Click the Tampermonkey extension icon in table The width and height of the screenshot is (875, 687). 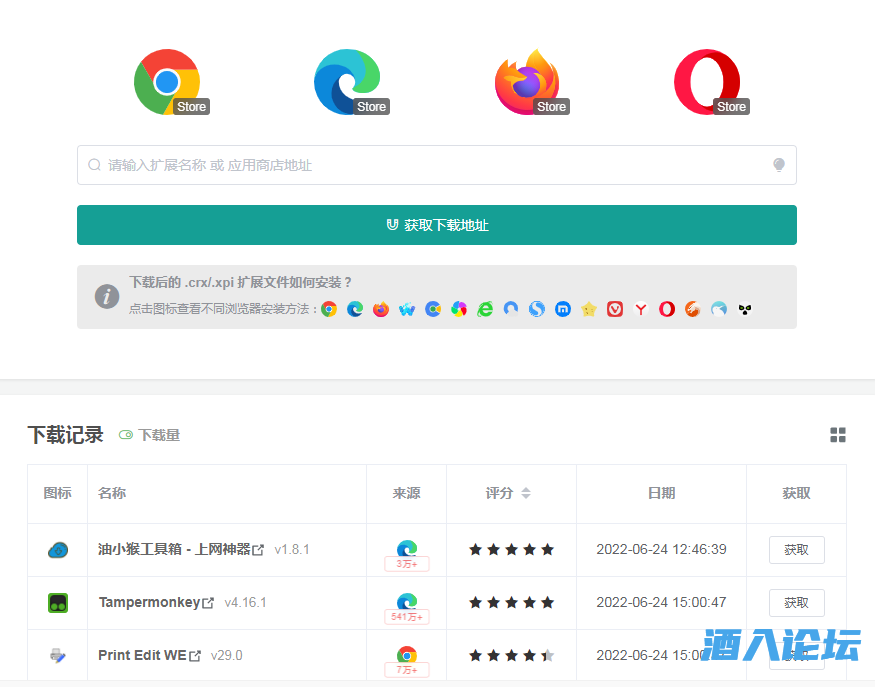[x=58, y=603]
